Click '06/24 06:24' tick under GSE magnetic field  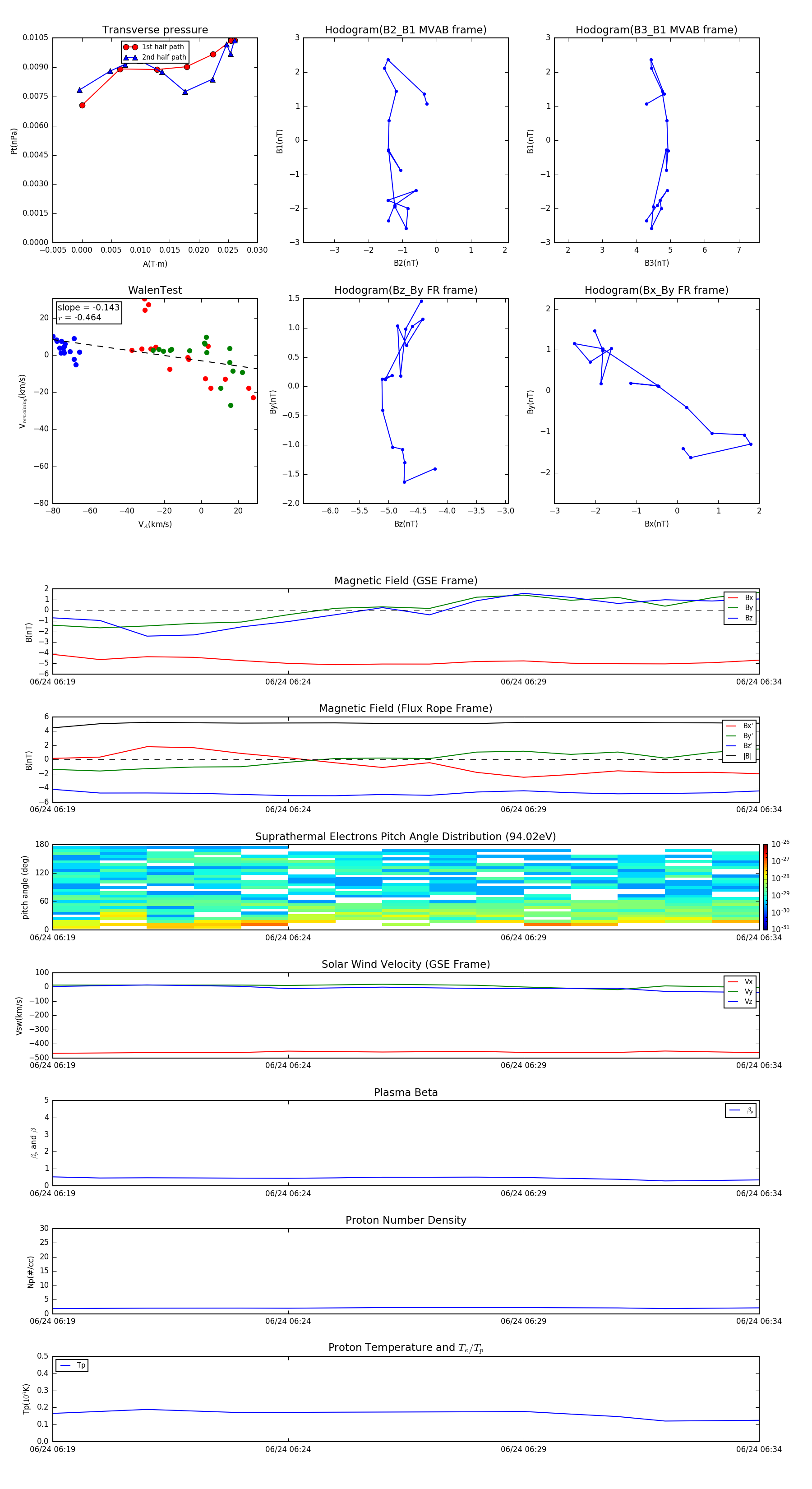pyautogui.click(x=288, y=681)
